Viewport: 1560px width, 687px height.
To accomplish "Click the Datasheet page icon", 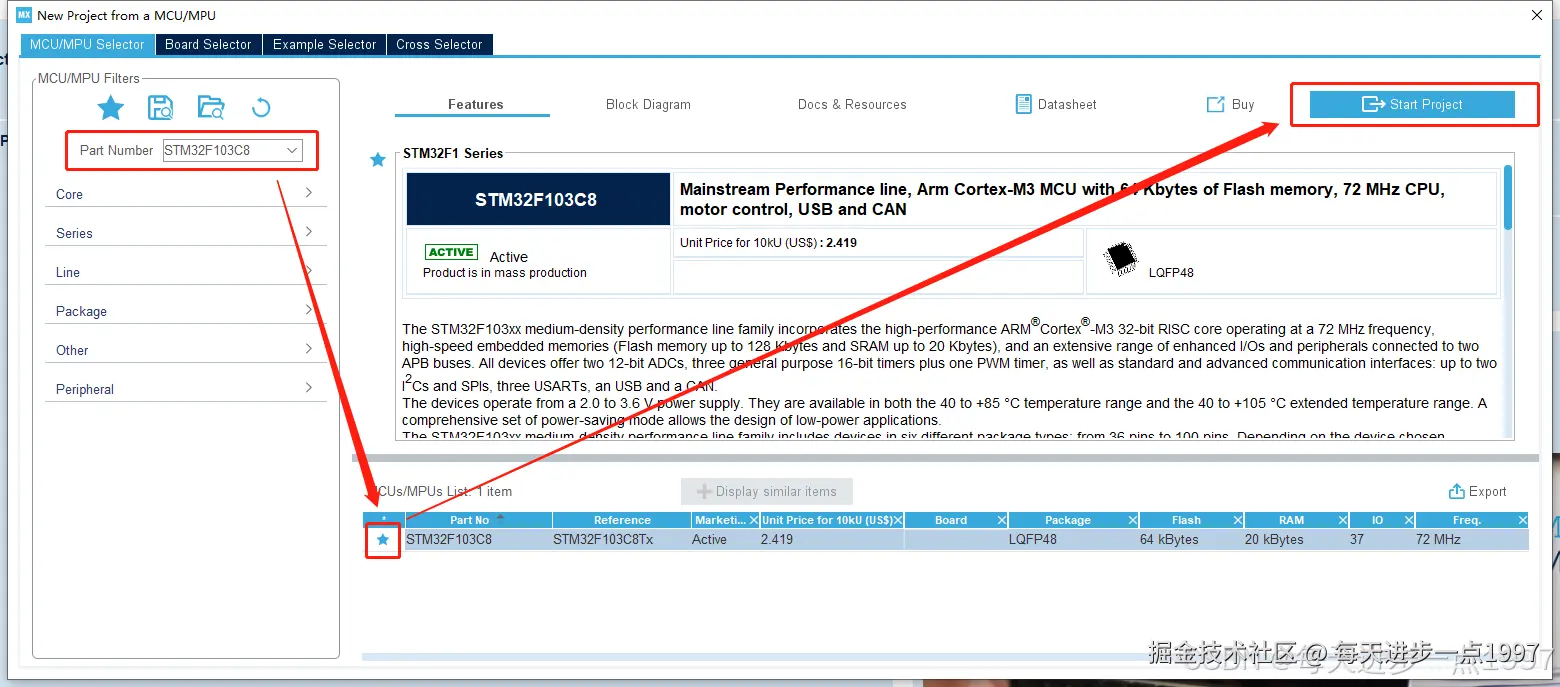I will click(1023, 104).
